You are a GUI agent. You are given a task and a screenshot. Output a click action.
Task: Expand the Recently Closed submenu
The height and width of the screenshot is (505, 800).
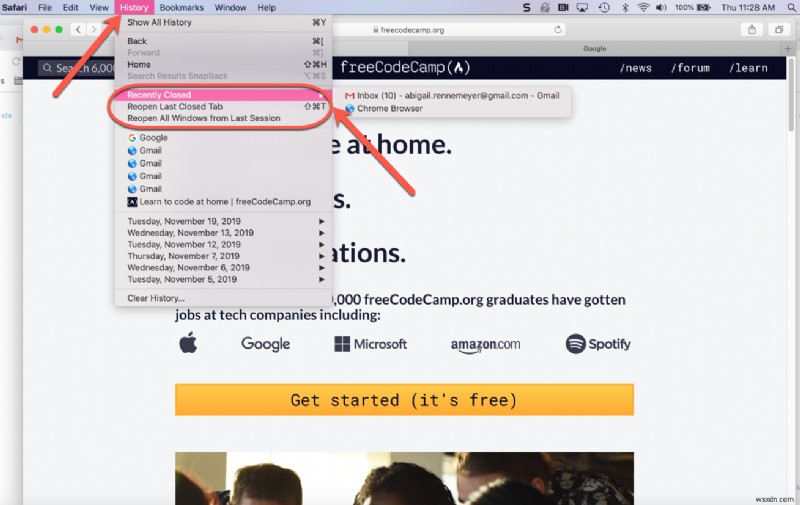(x=223, y=95)
